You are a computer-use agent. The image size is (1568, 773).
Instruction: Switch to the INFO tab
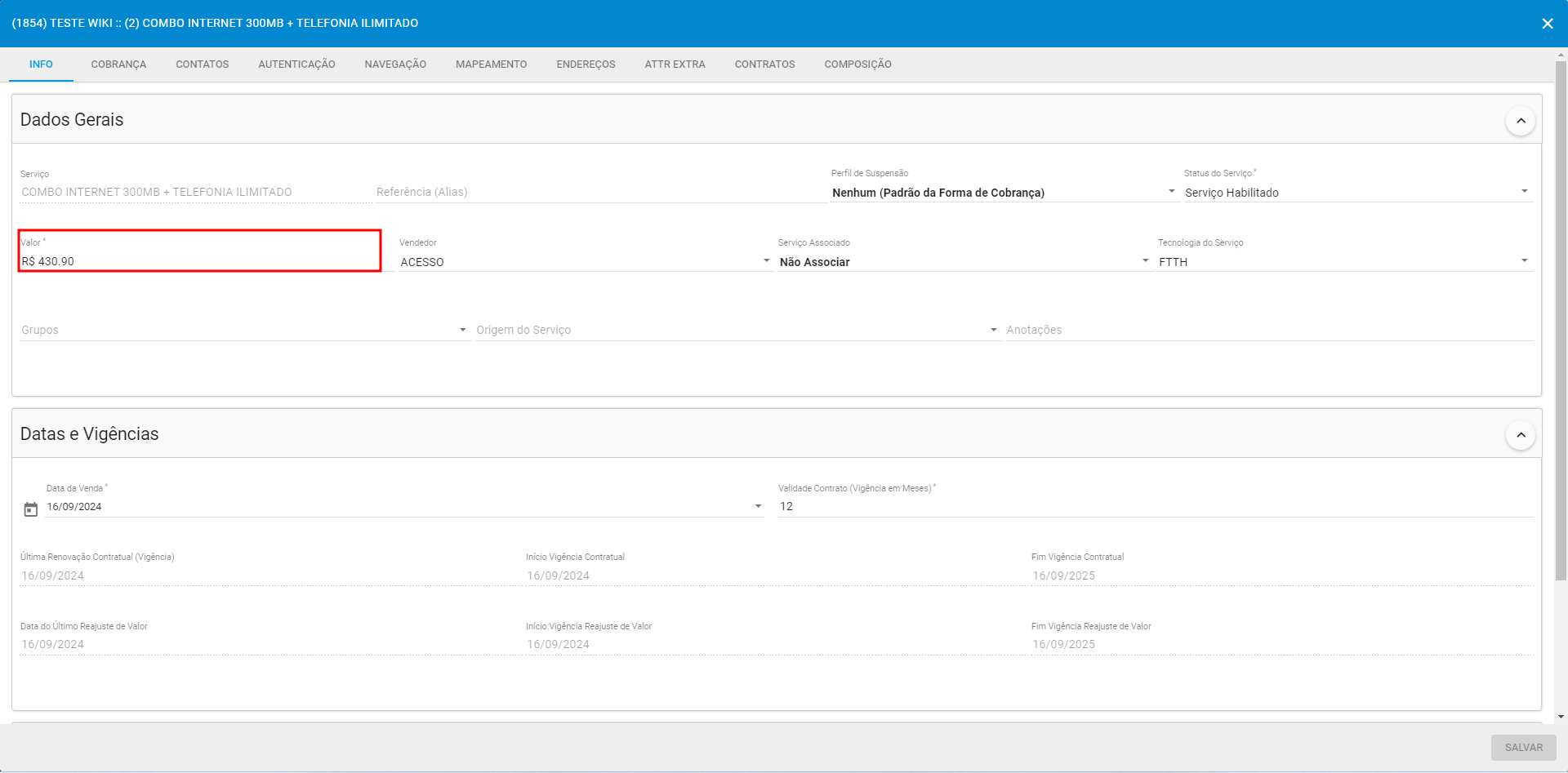41,64
